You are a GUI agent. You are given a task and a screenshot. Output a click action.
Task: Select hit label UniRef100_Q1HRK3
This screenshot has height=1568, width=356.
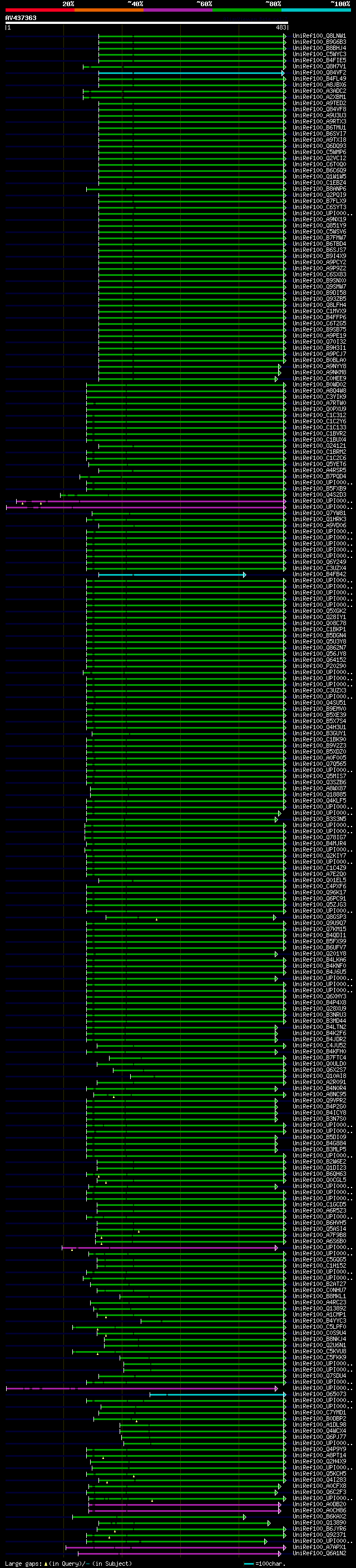click(x=319, y=519)
